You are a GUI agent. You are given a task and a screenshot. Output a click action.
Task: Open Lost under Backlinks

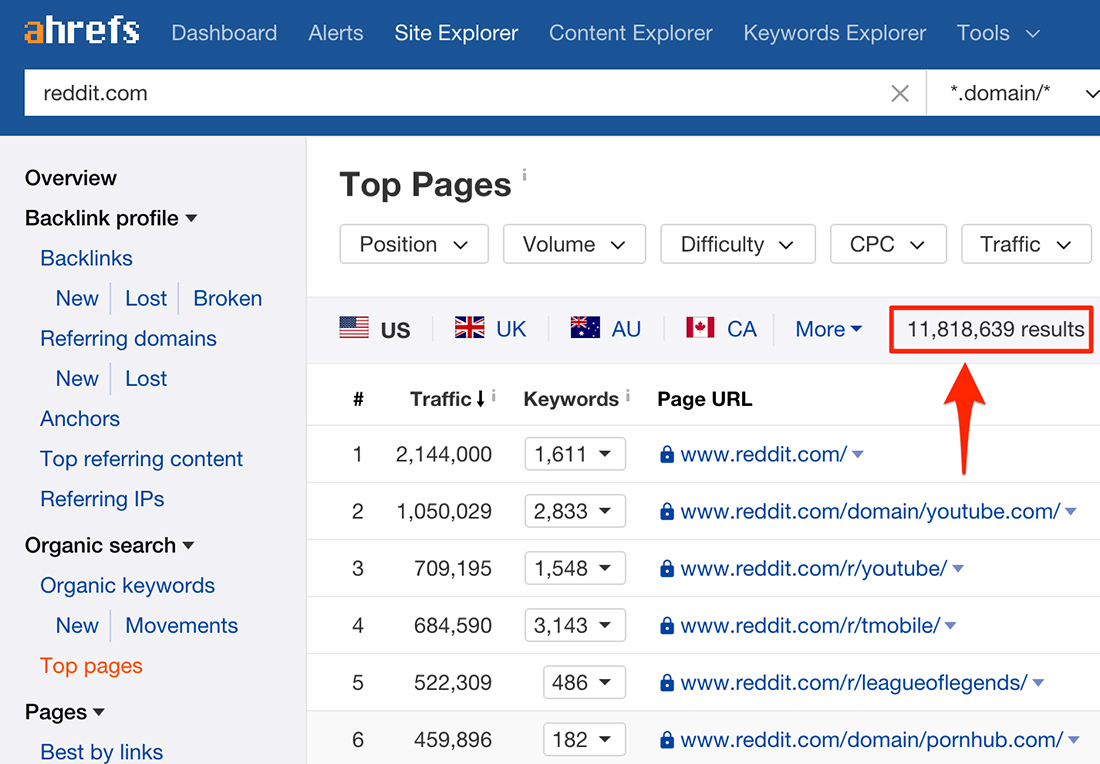point(146,298)
